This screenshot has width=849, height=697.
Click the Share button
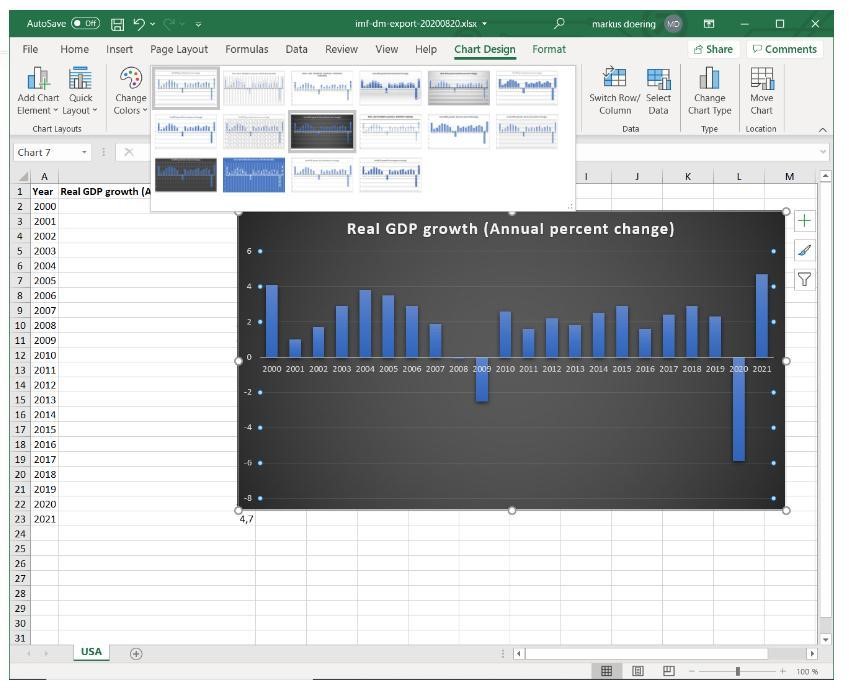(713, 49)
